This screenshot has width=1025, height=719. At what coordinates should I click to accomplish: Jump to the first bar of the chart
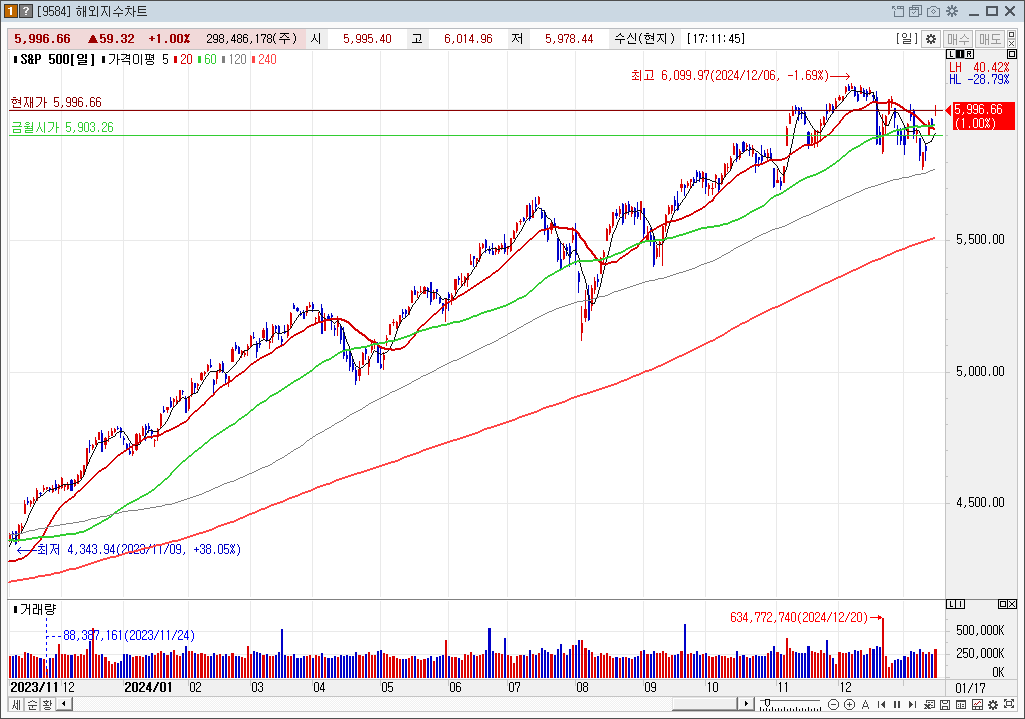(881, 705)
